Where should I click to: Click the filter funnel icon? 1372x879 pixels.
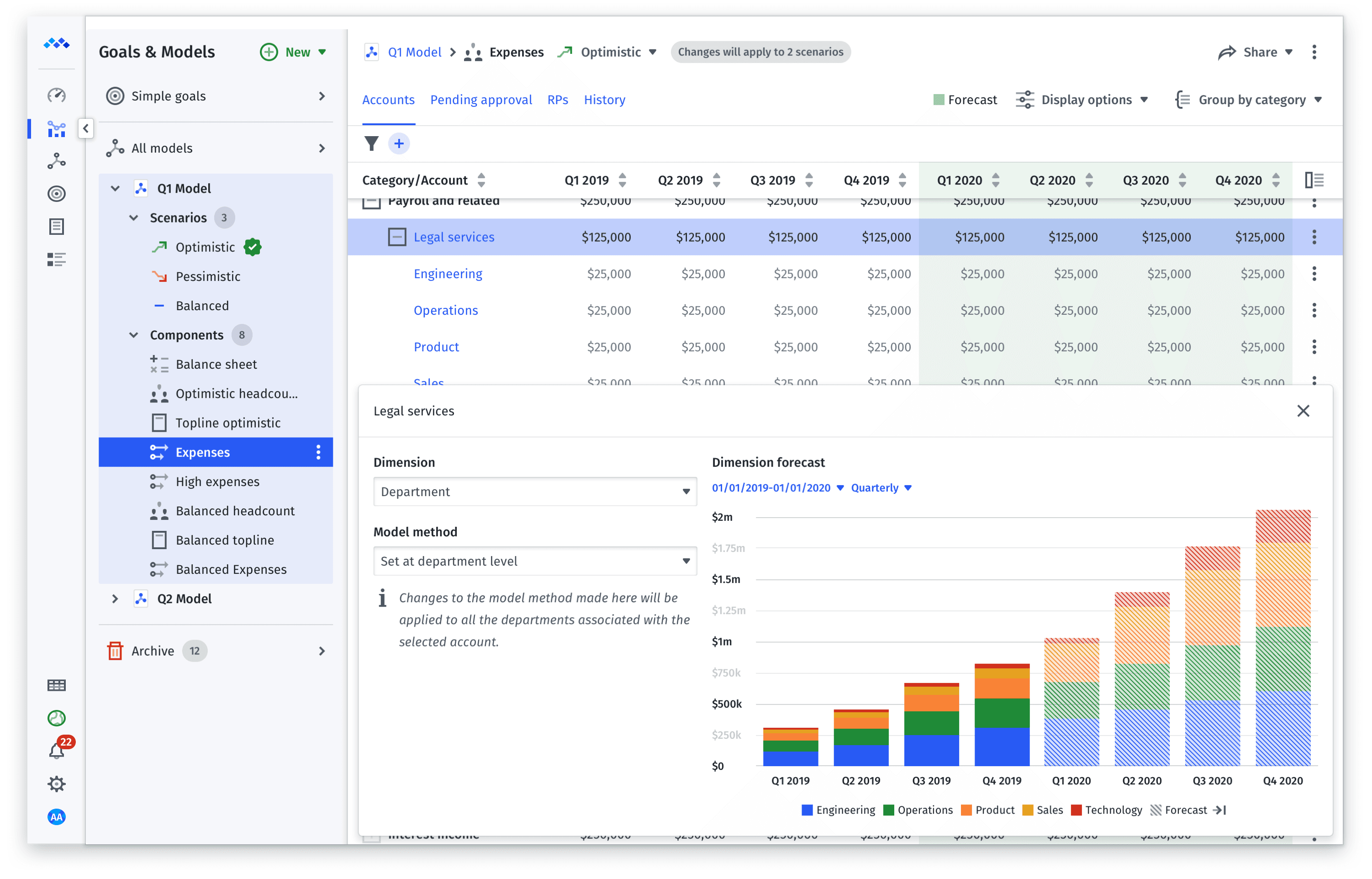pyautogui.click(x=371, y=143)
